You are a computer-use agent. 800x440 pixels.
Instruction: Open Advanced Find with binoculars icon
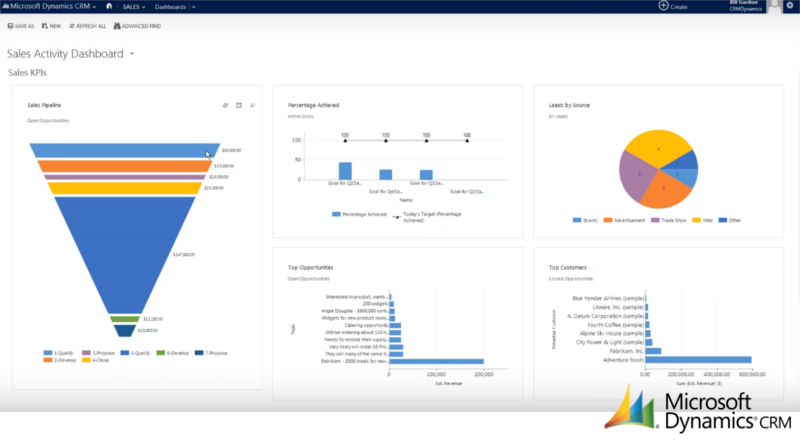118,25
